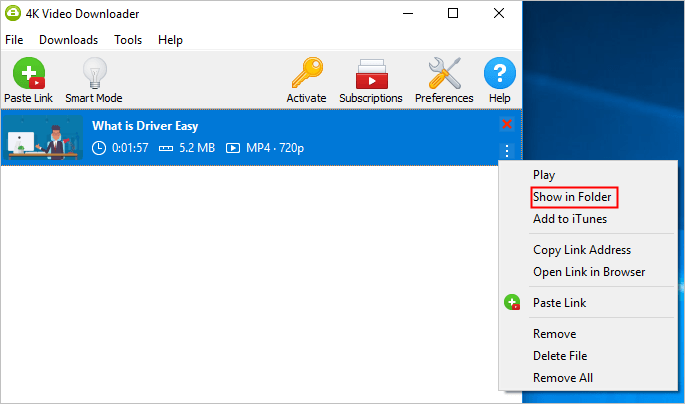This screenshot has height=404, width=685.
Task: Click the Paste Link toolbar icon
Action: [x=29, y=73]
